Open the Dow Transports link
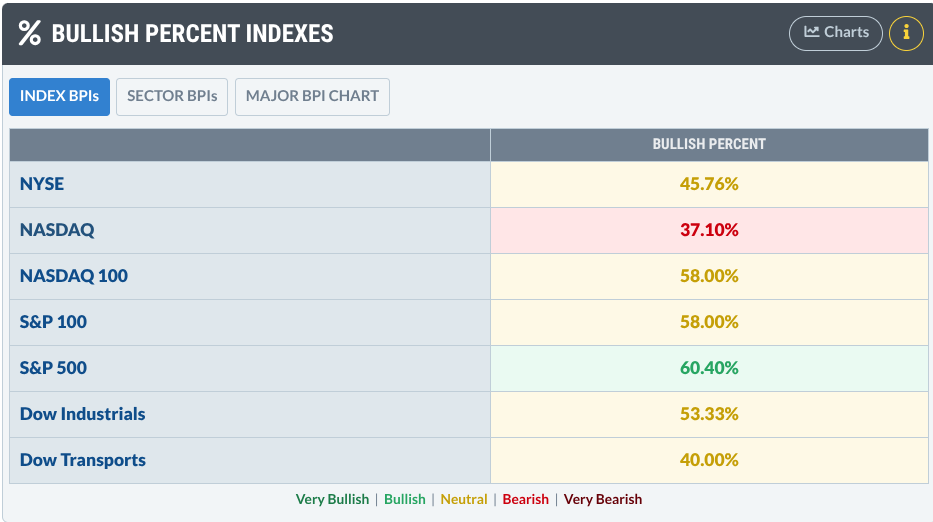This screenshot has width=933, height=522. point(83,460)
